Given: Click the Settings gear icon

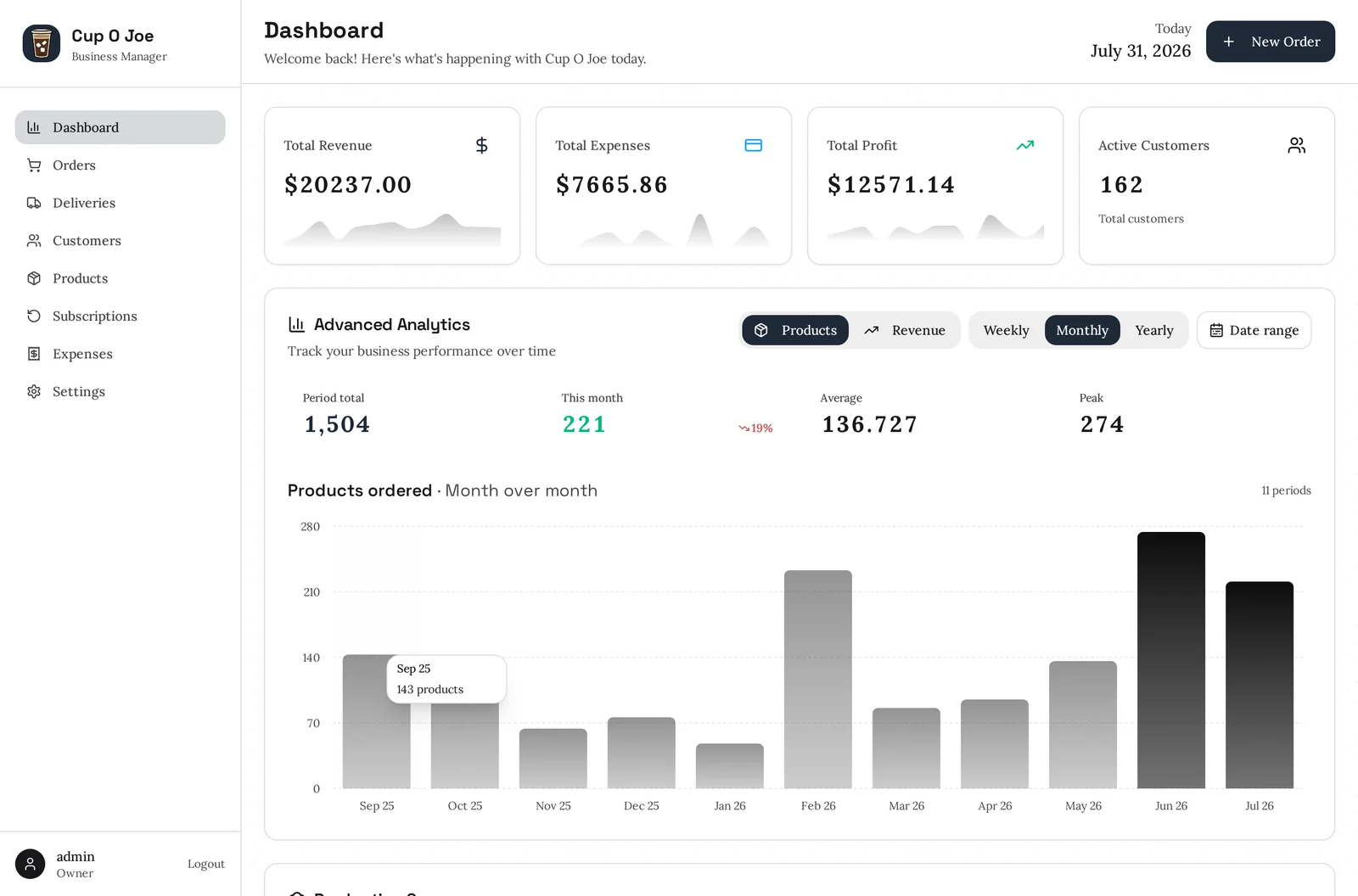Looking at the screenshot, I should [34, 391].
